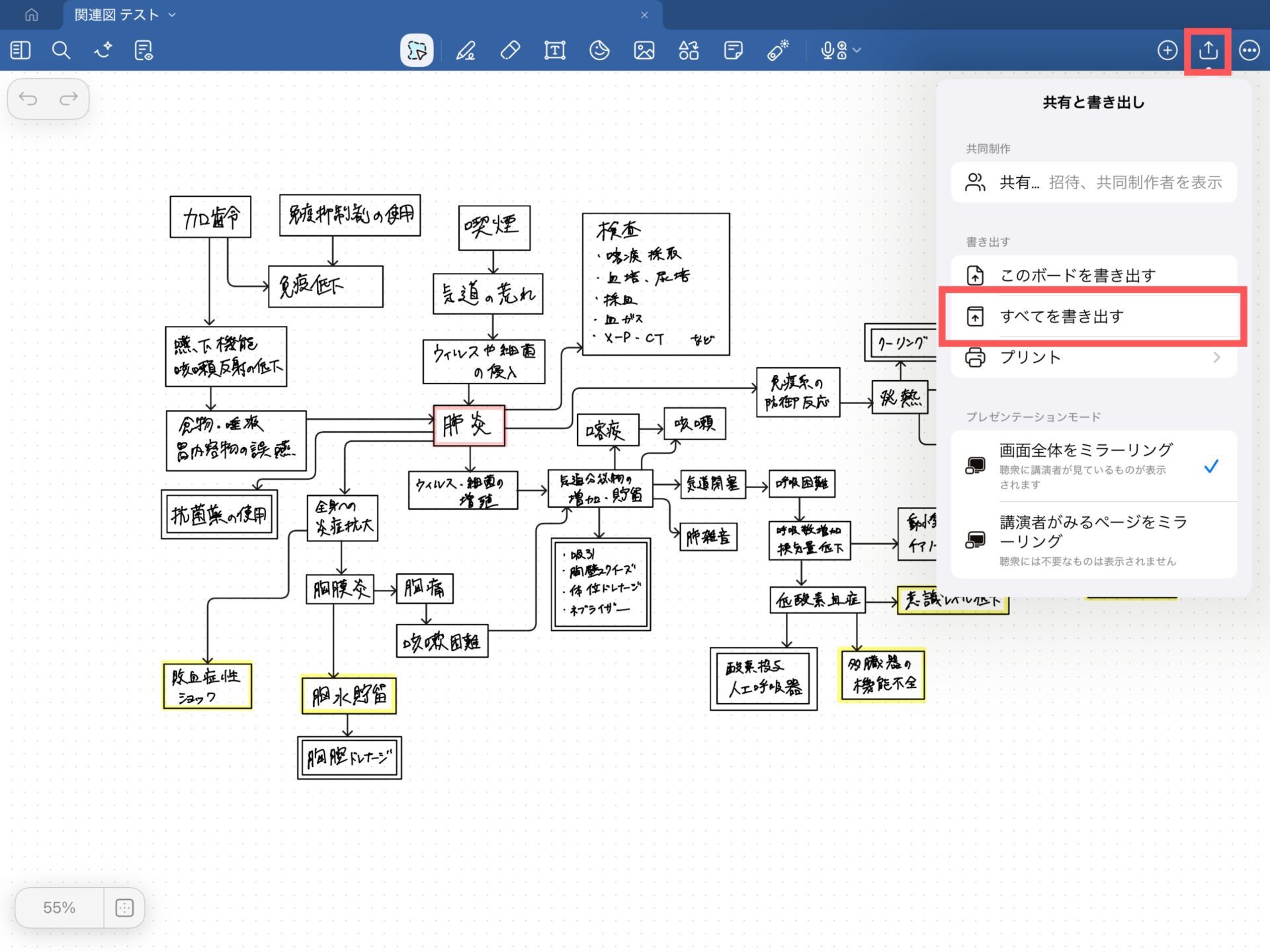
Task: Expand the microphone recording options chevron
Action: tap(857, 50)
